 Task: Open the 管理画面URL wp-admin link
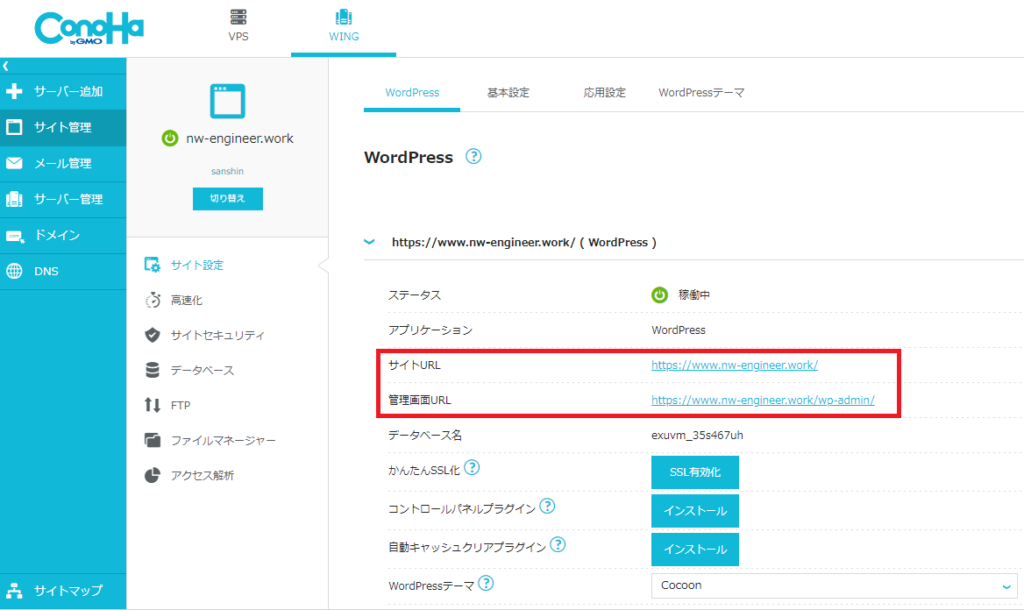tap(763, 400)
